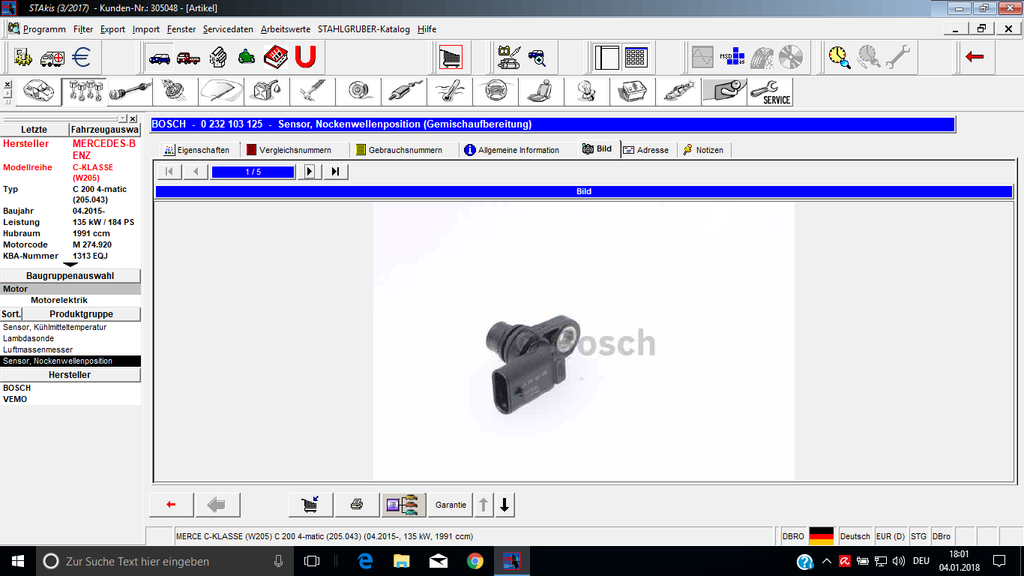This screenshot has height=576, width=1024.
Task: Expand vehicle details with down triangle
Action: 70,264
